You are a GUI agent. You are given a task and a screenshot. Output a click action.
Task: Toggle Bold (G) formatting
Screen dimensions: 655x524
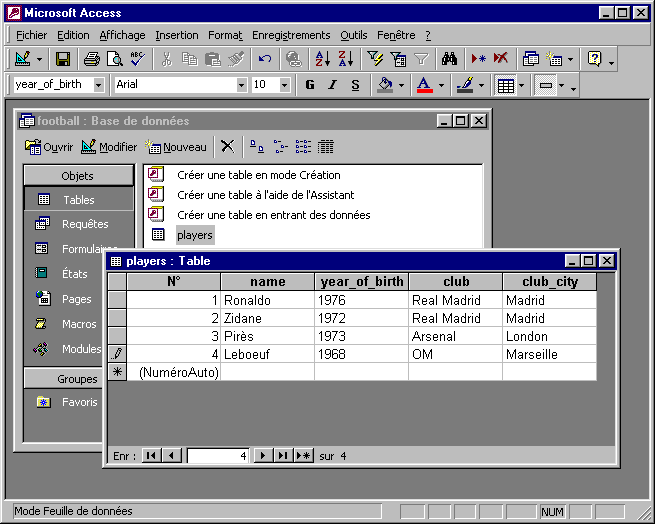click(x=310, y=85)
